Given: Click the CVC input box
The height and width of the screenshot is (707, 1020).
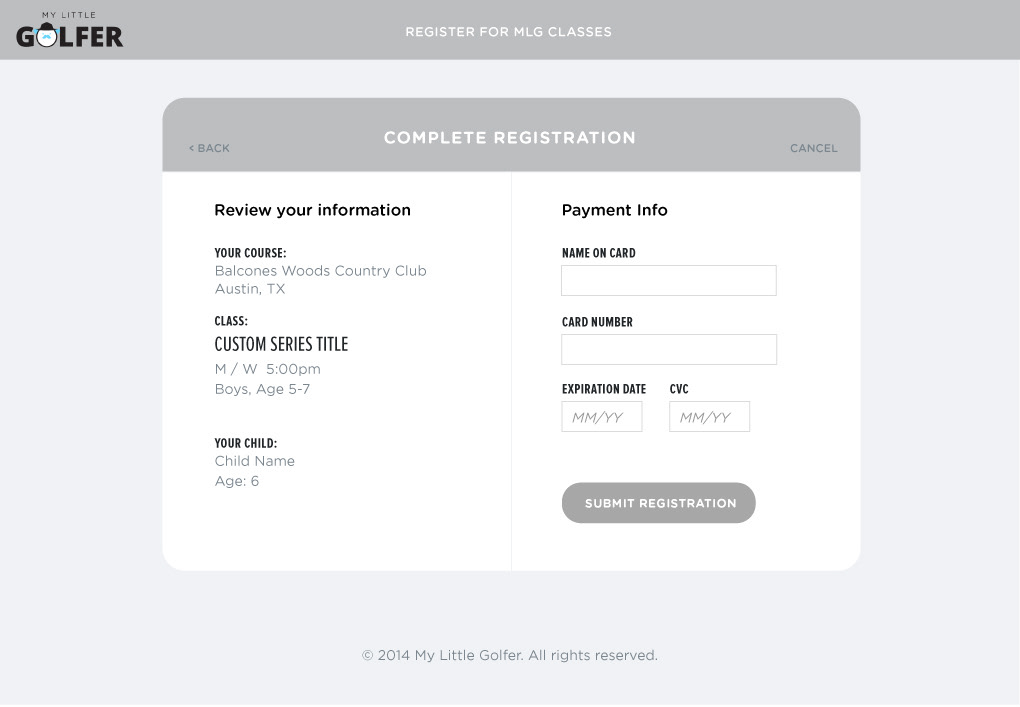Looking at the screenshot, I should pos(709,416).
